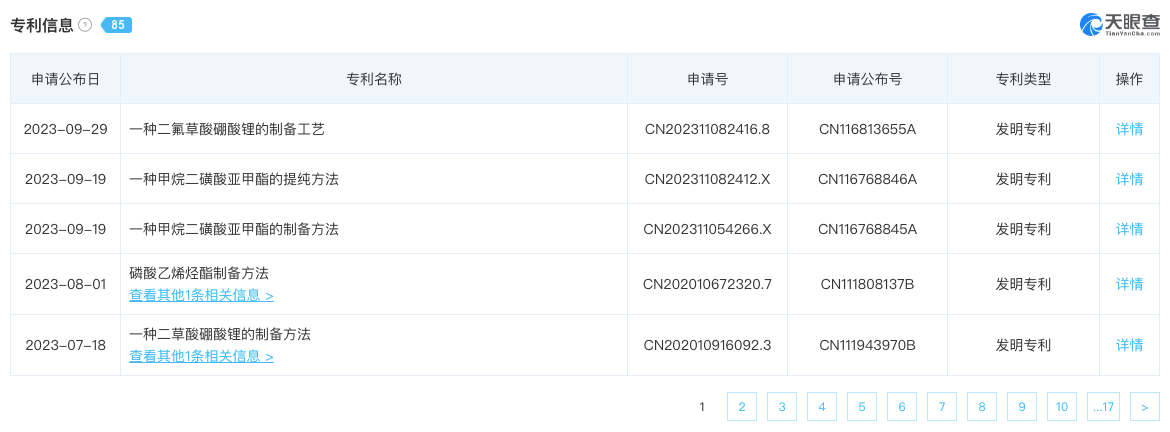Expand related info under 一种二草酸硼酸锂的制备方法
Viewport: 1170px width, 432px height.
201,357
